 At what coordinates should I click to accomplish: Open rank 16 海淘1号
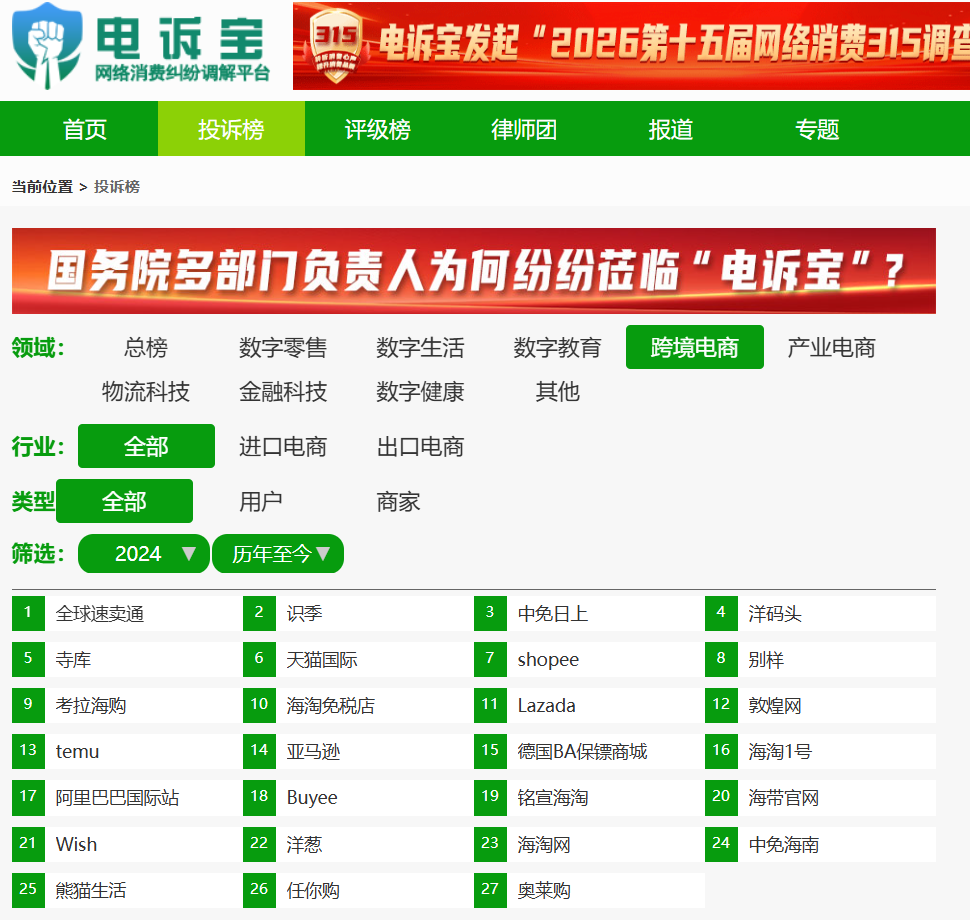click(820, 752)
